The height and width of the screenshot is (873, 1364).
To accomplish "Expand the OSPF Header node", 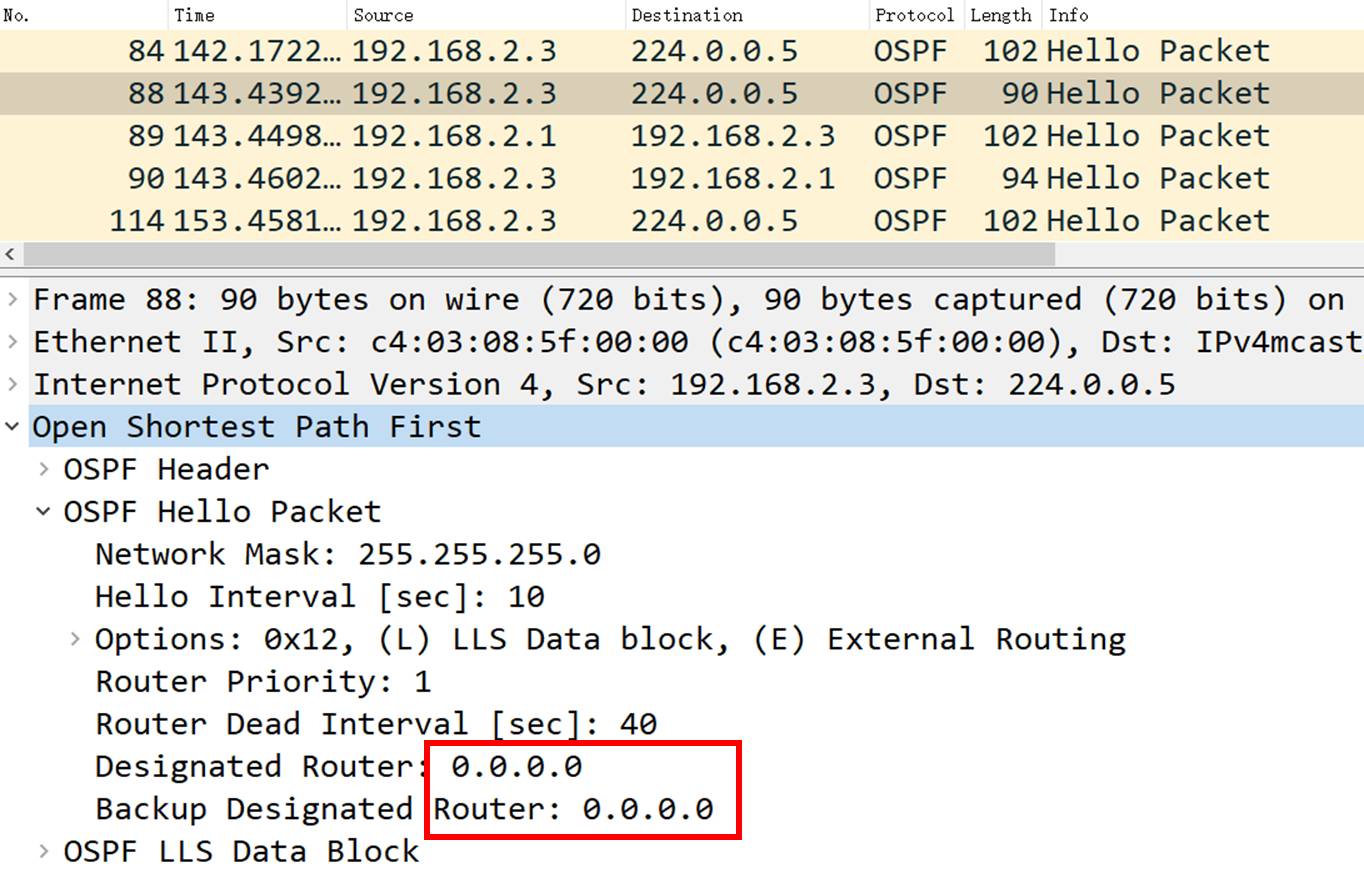I will [43, 469].
